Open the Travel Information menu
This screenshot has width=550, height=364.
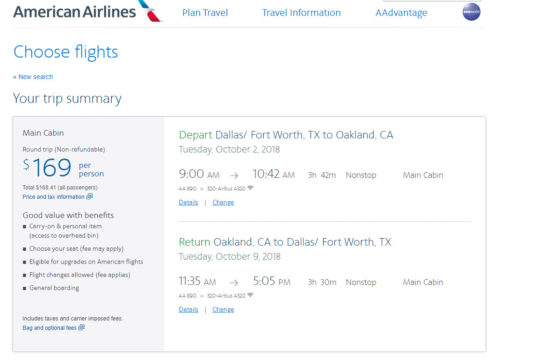coord(301,13)
